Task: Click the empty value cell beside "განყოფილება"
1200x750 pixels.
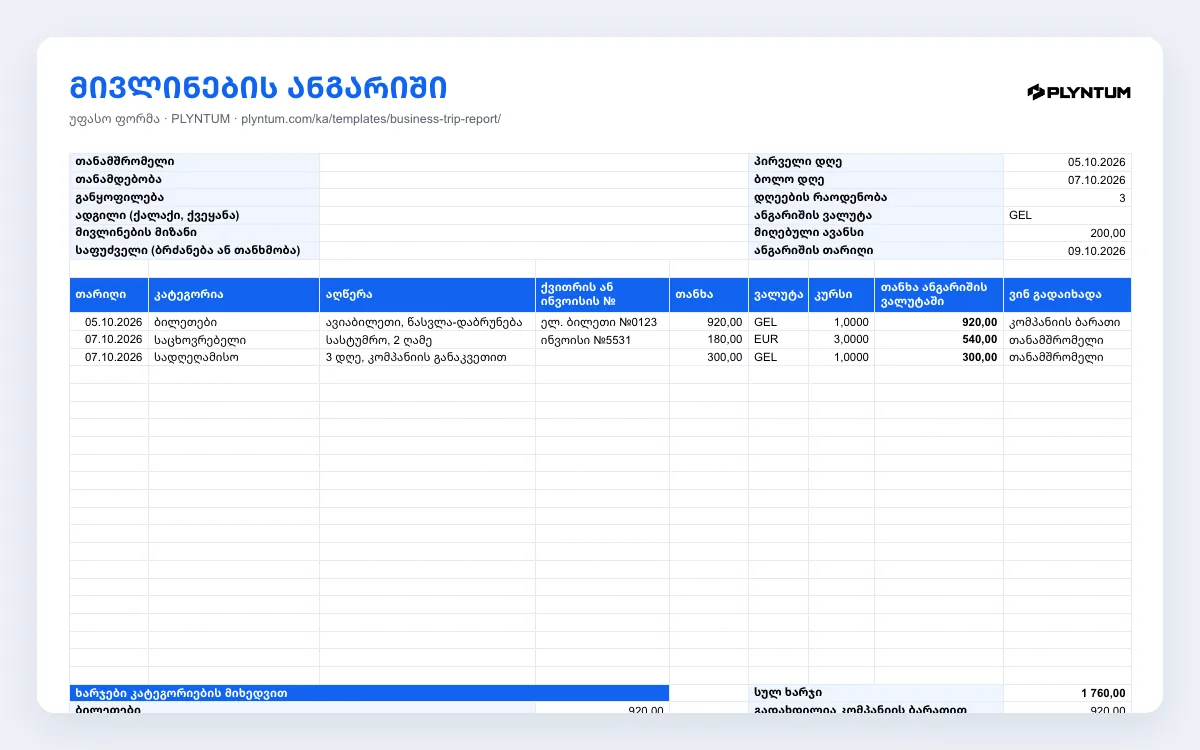Action: coord(534,198)
